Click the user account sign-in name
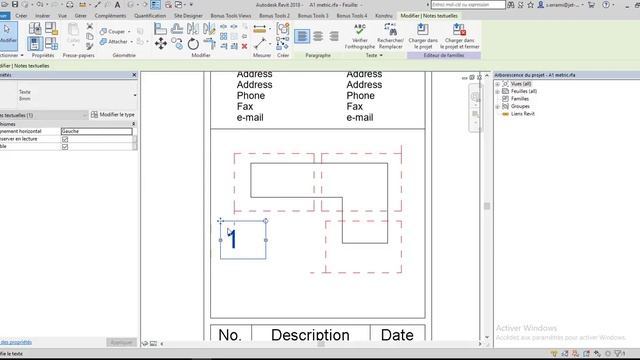 tap(562, 5)
